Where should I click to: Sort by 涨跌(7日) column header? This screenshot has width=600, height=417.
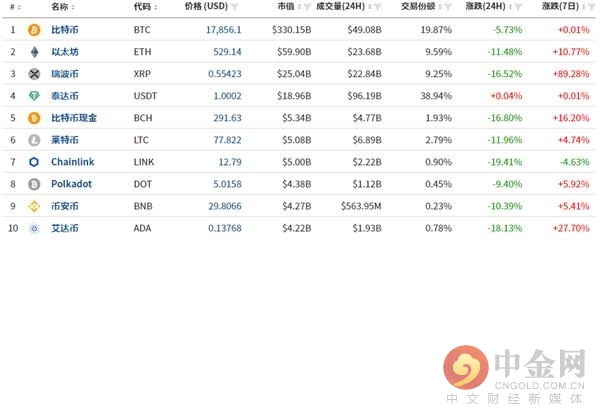pyautogui.click(x=563, y=7)
